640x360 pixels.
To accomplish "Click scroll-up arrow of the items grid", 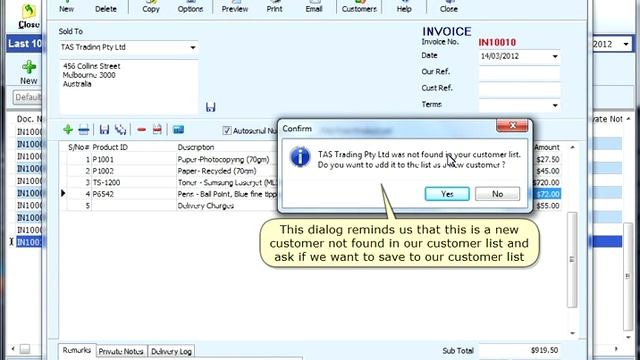I will [572, 147].
